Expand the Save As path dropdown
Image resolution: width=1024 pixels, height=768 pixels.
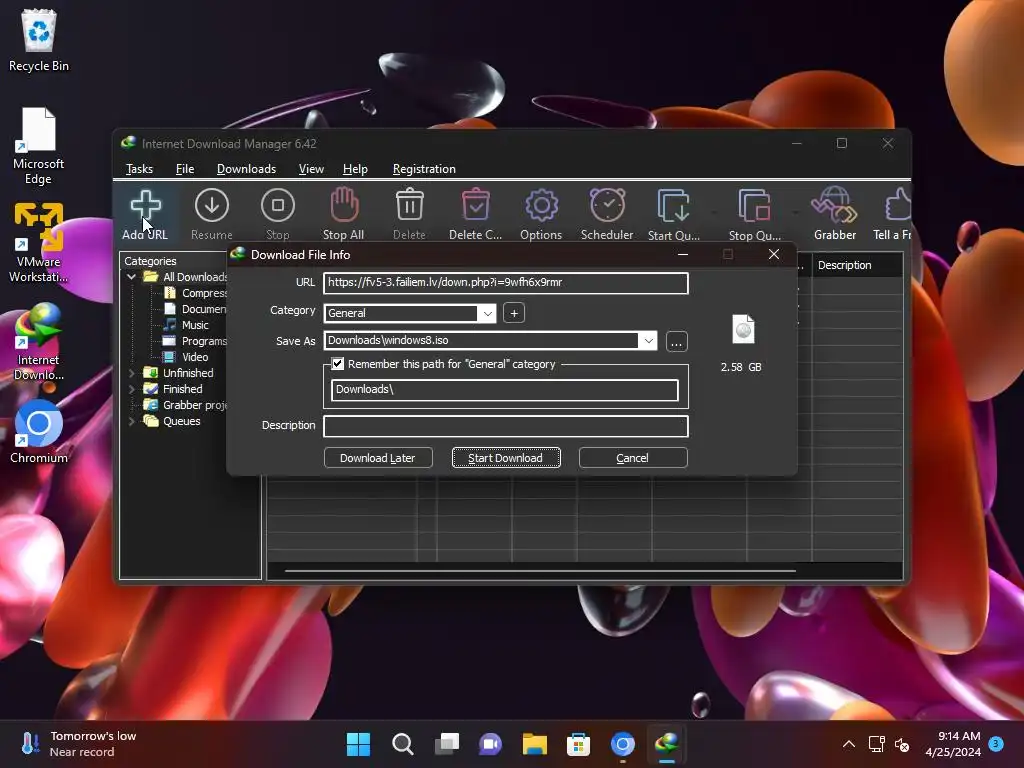[x=648, y=341]
